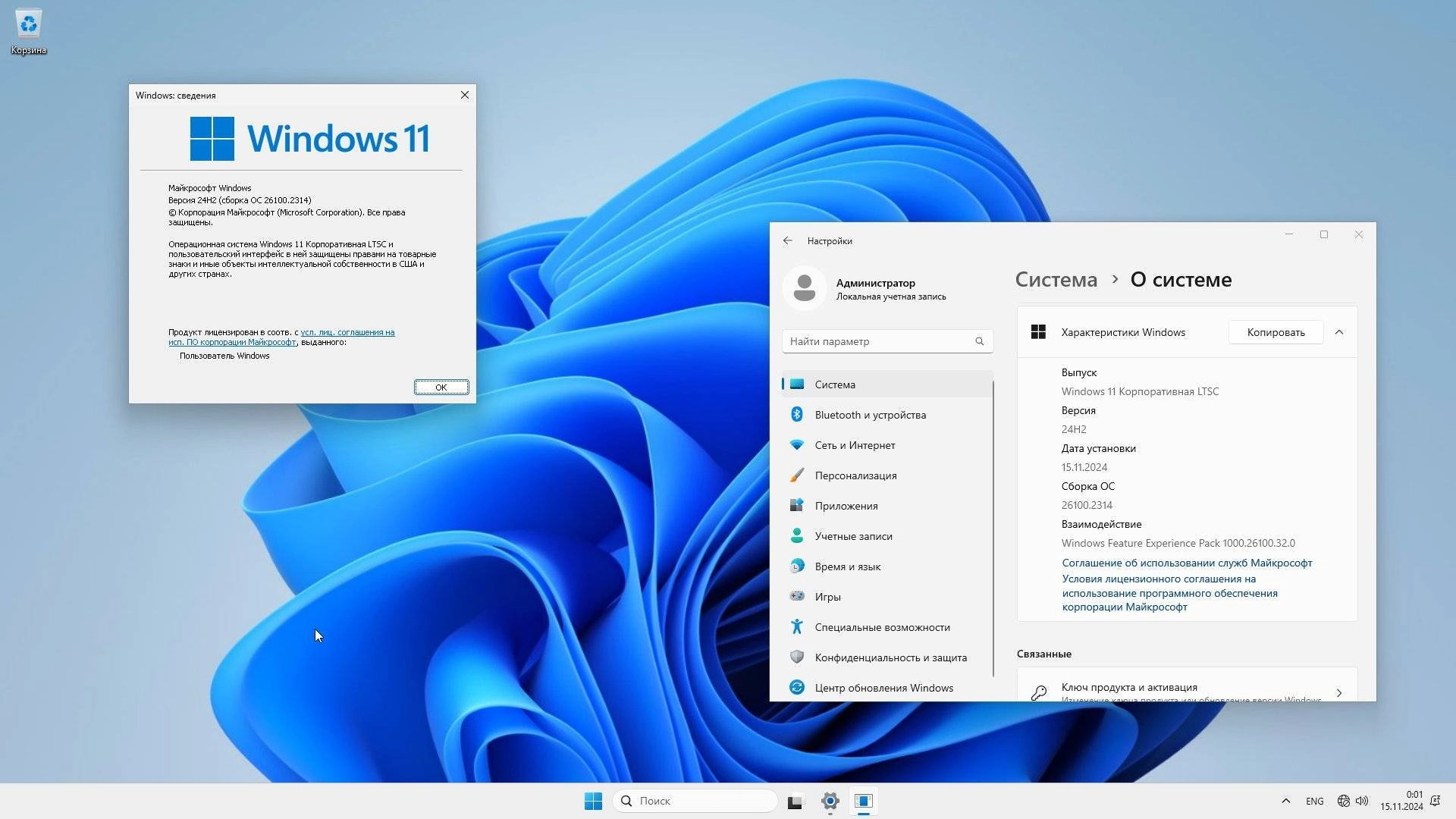Open Сеть и Интернет settings

887,444
